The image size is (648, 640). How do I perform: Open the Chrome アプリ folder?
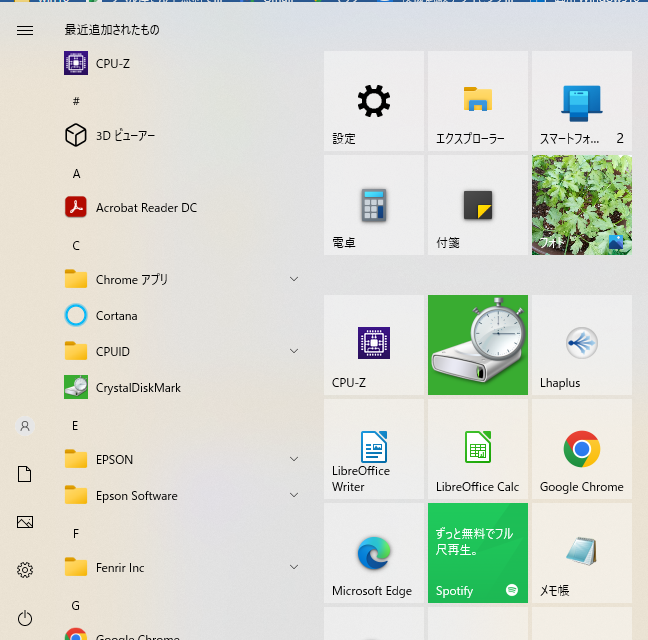click(x=182, y=279)
